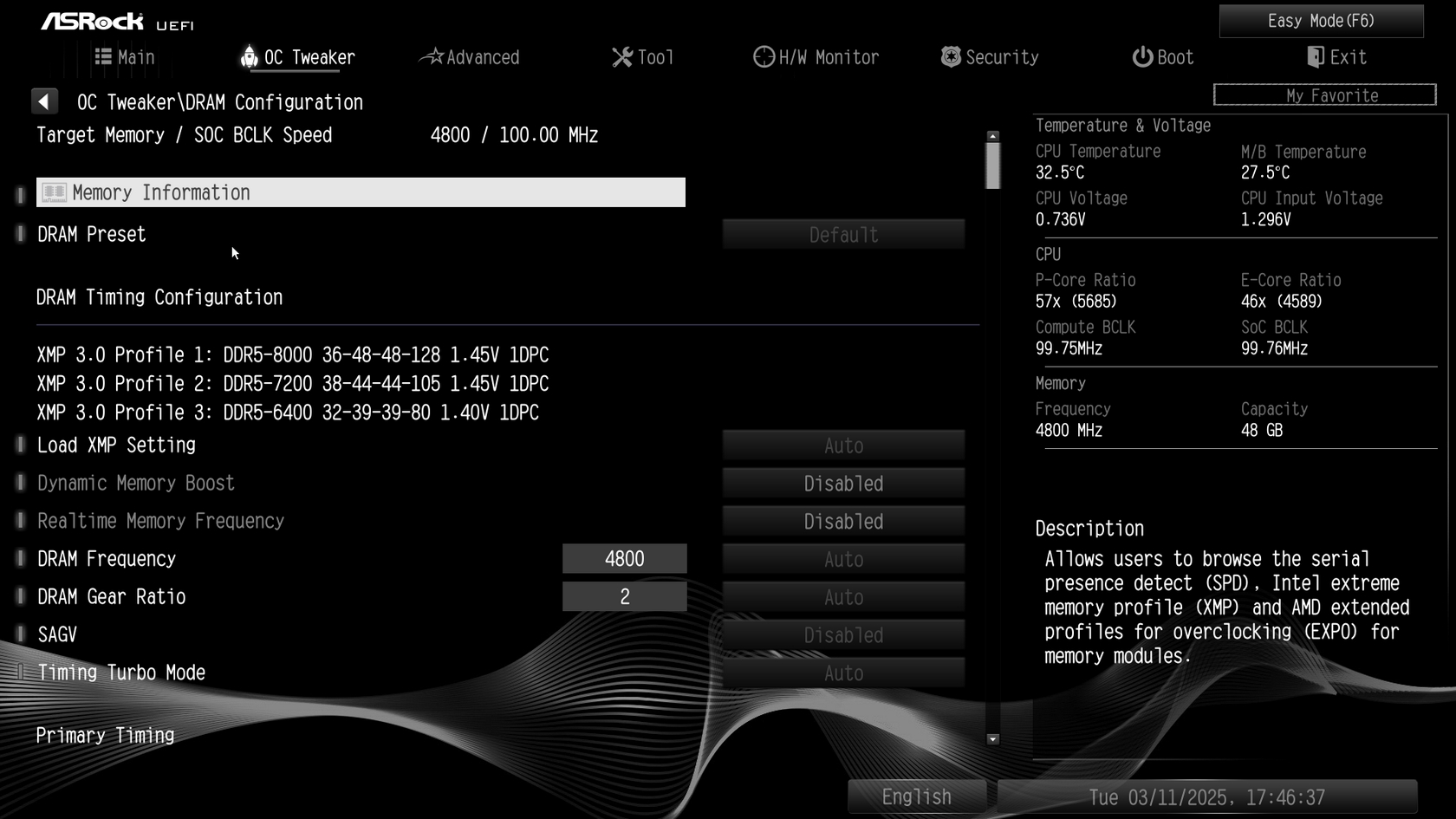Select the Timing Turbo Mode label
This screenshot has height=819, width=1456.
(121, 673)
